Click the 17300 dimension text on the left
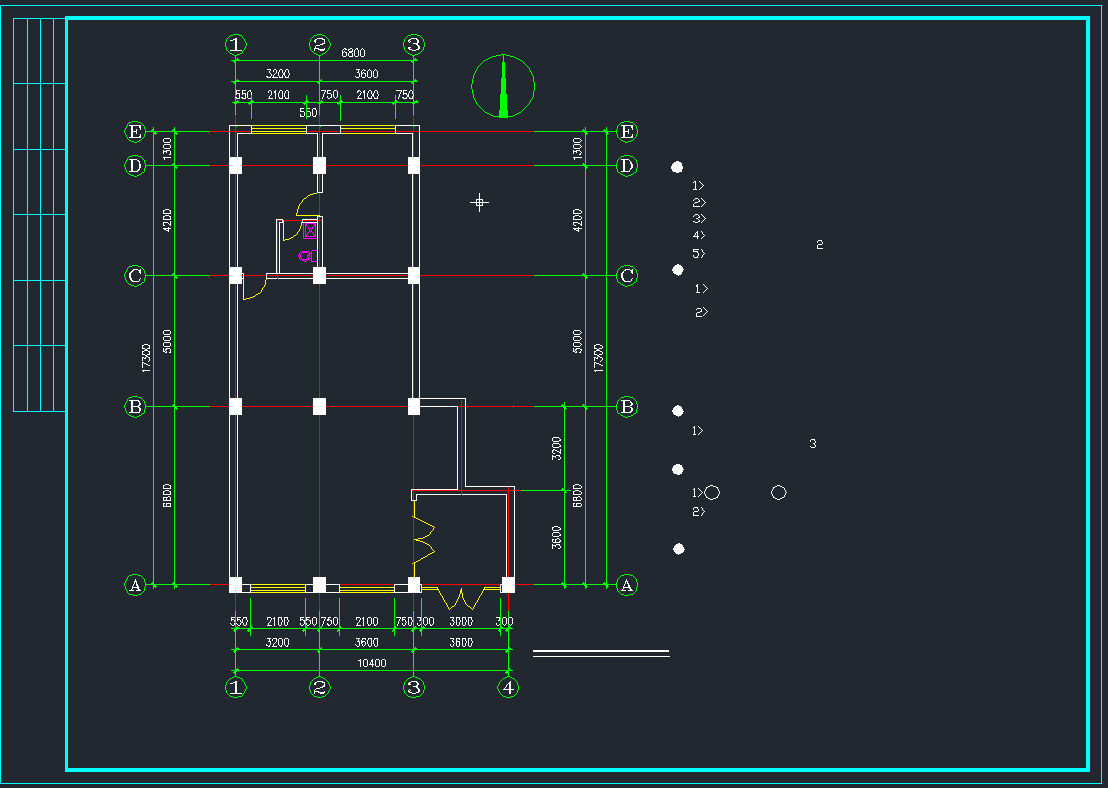The width and height of the screenshot is (1108, 788). [x=147, y=358]
